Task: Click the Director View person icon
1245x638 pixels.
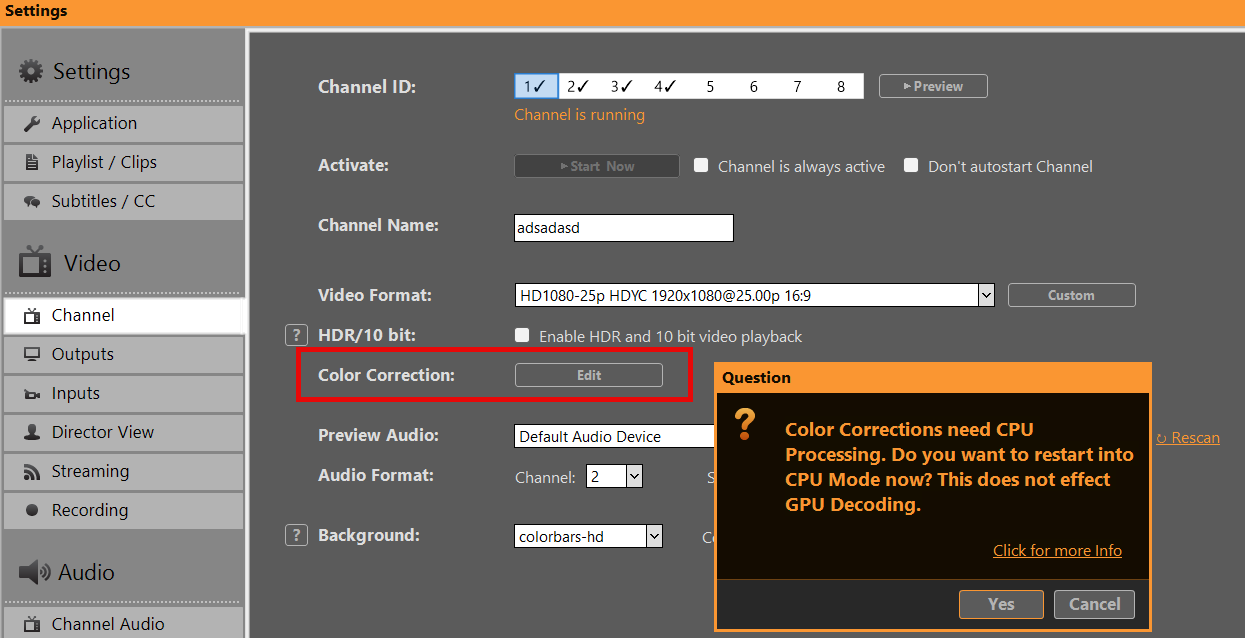Action: (x=32, y=433)
